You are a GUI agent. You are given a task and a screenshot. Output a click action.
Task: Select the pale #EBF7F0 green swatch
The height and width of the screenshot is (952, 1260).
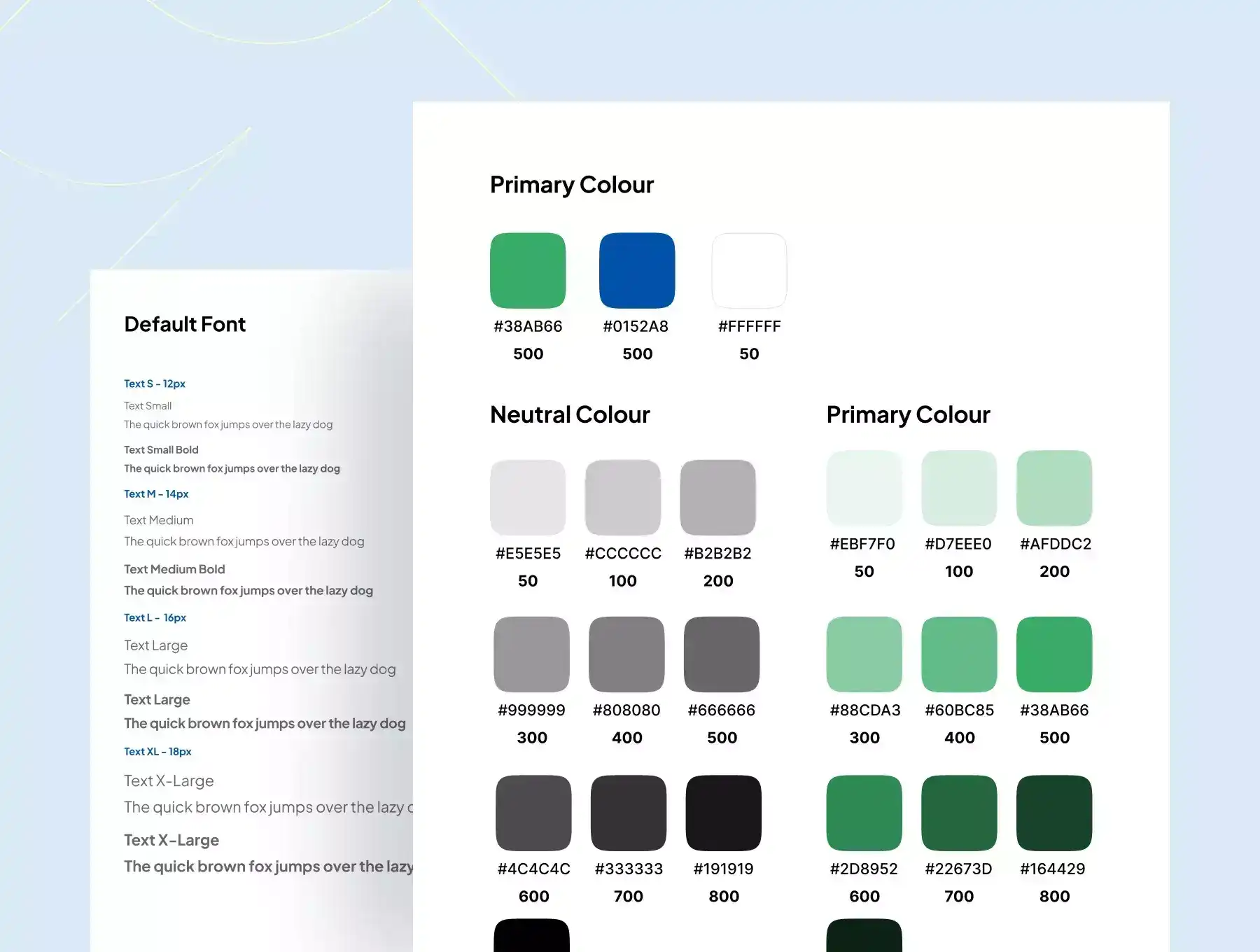[864, 488]
